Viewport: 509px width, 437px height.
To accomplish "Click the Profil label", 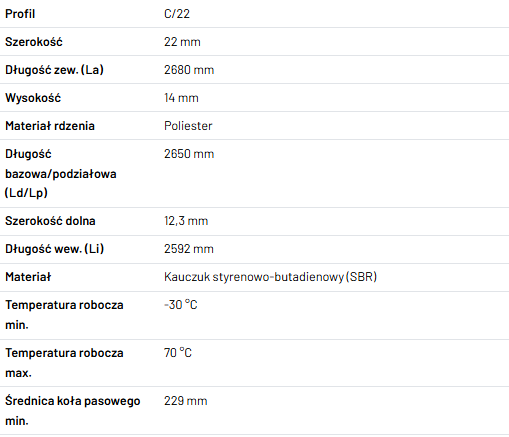I will coord(20,14).
